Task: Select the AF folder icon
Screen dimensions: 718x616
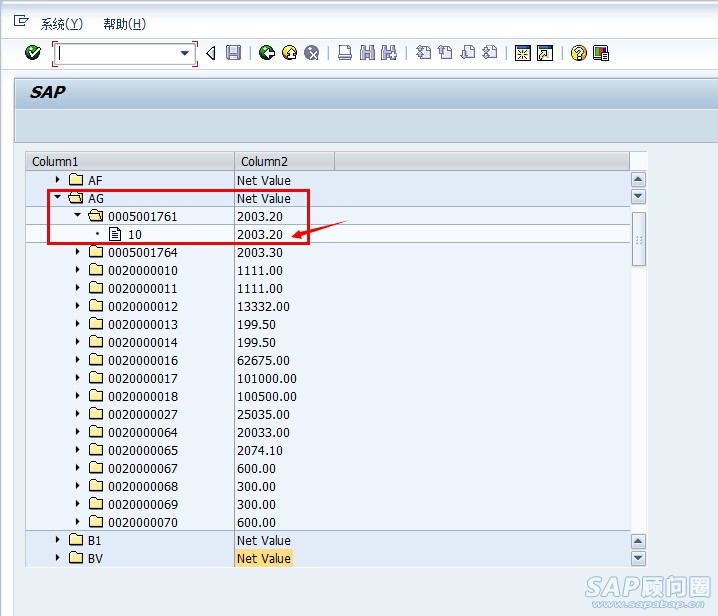Action: click(x=76, y=179)
